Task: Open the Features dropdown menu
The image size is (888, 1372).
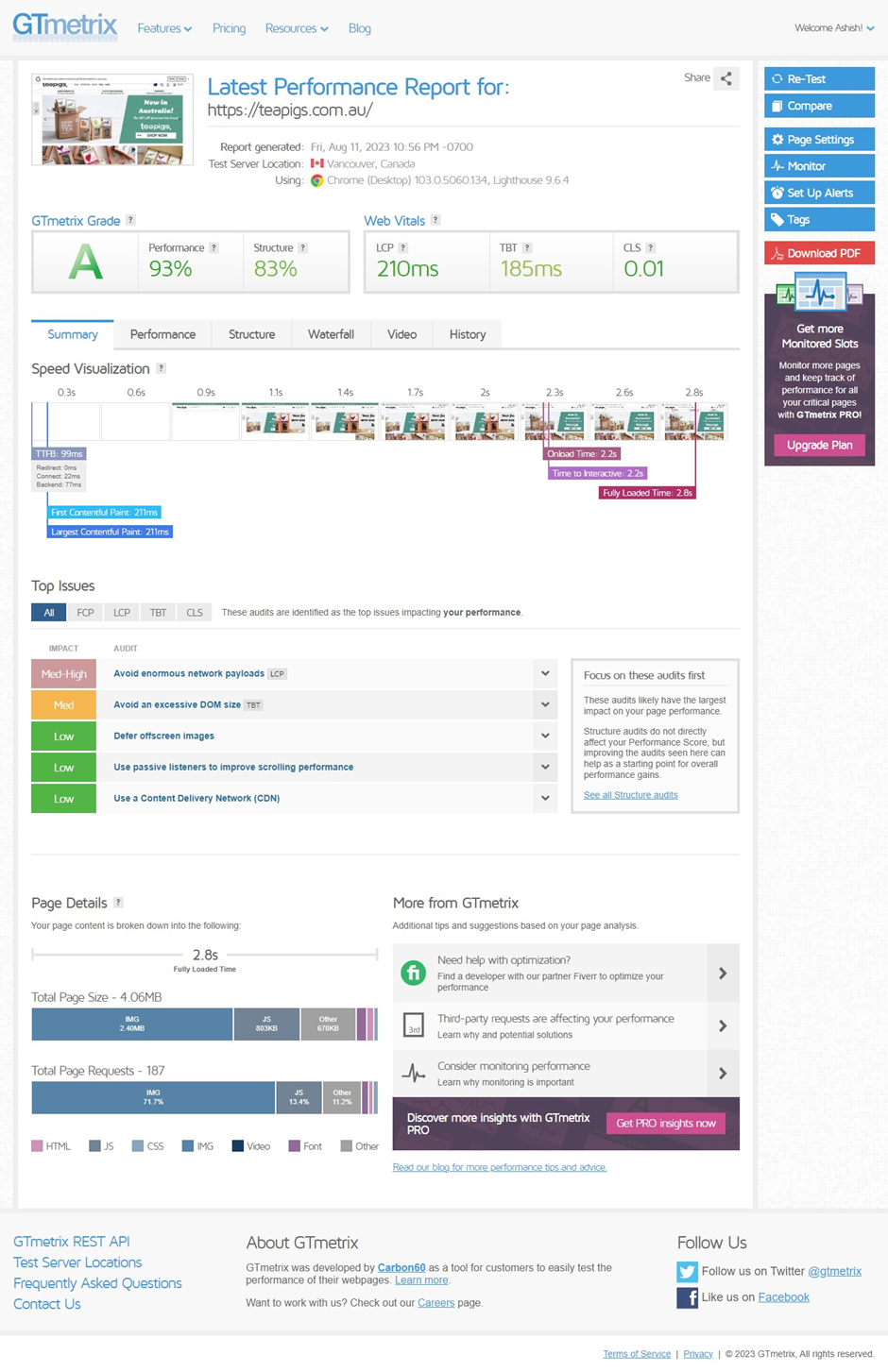Action: point(164,28)
